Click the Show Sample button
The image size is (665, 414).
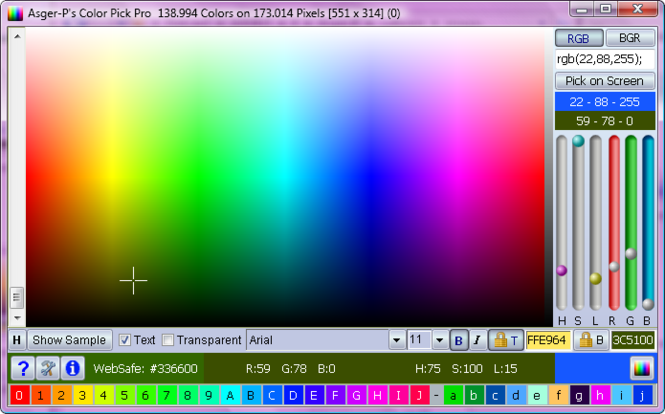coord(70,340)
